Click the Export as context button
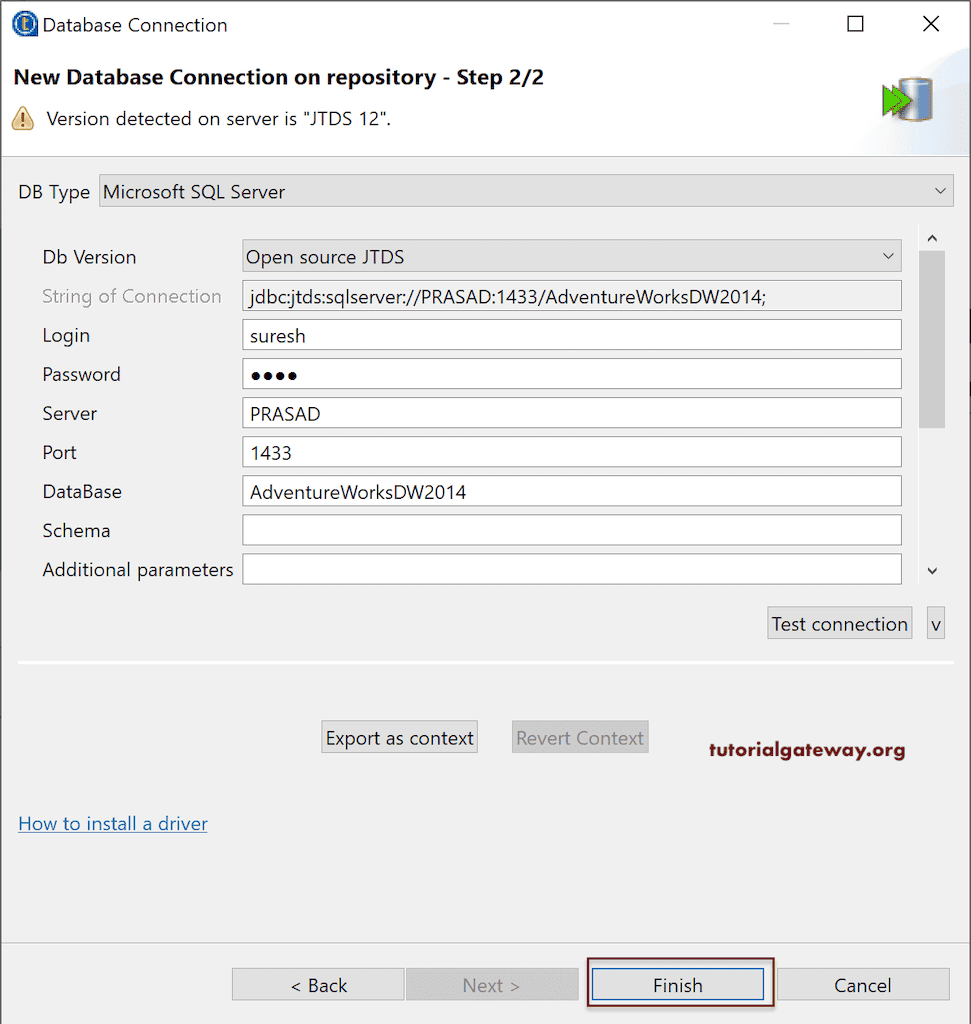This screenshot has height=1024, width=971. tap(399, 737)
